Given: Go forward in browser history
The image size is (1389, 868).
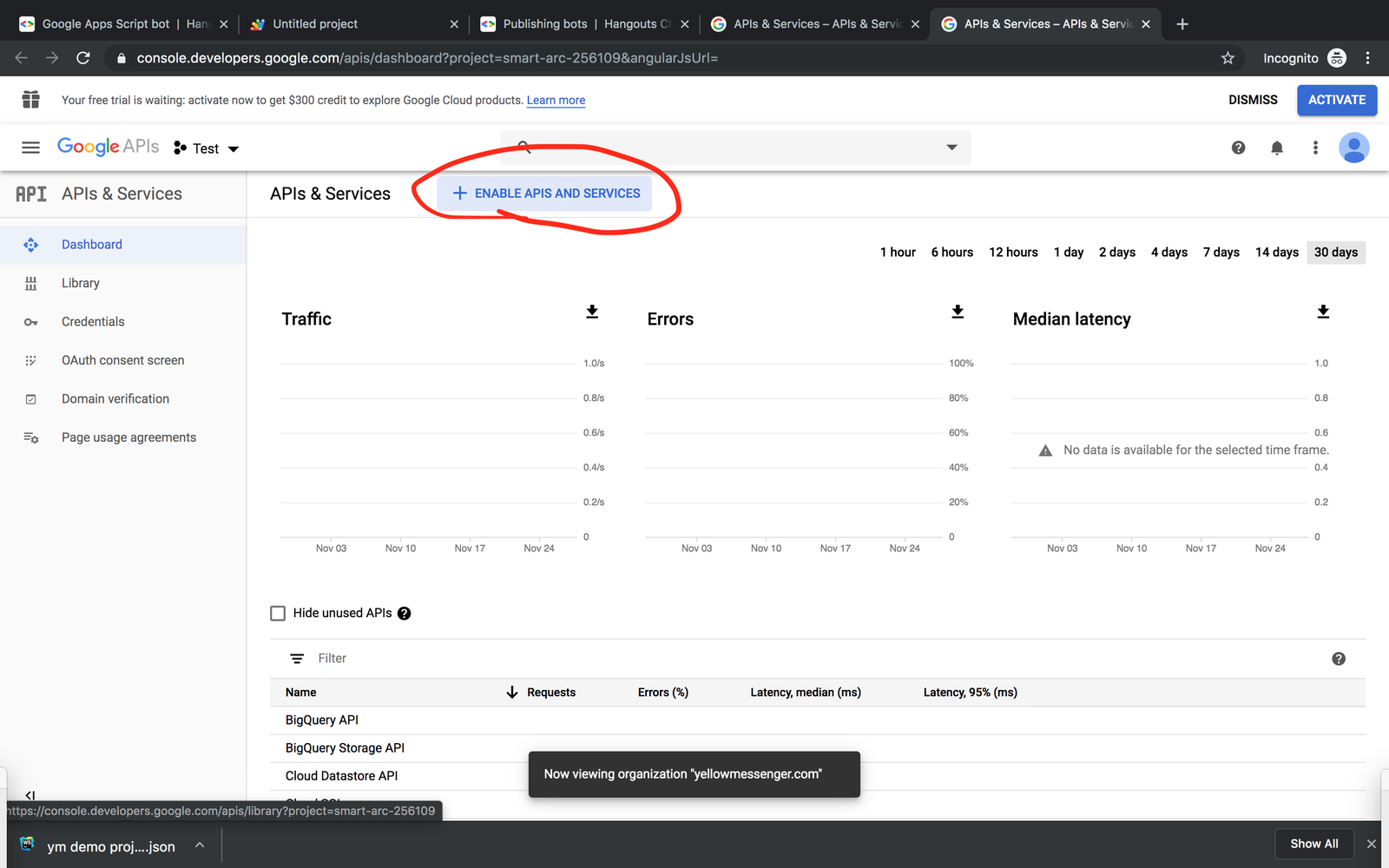Looking at the screenshot, I should tap(52, 58).
